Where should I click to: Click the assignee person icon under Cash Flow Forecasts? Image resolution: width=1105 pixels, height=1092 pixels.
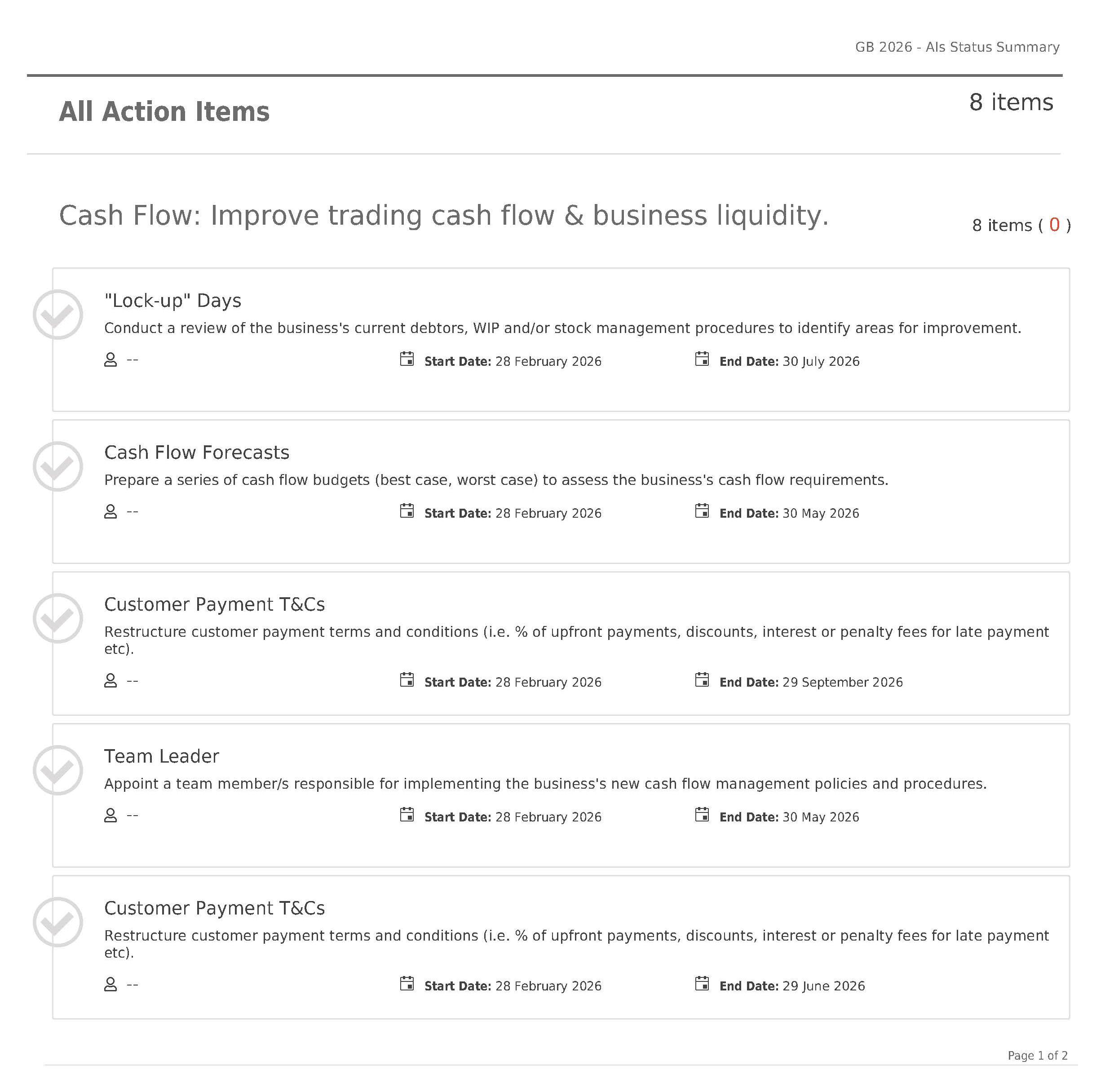pos(110,511)
